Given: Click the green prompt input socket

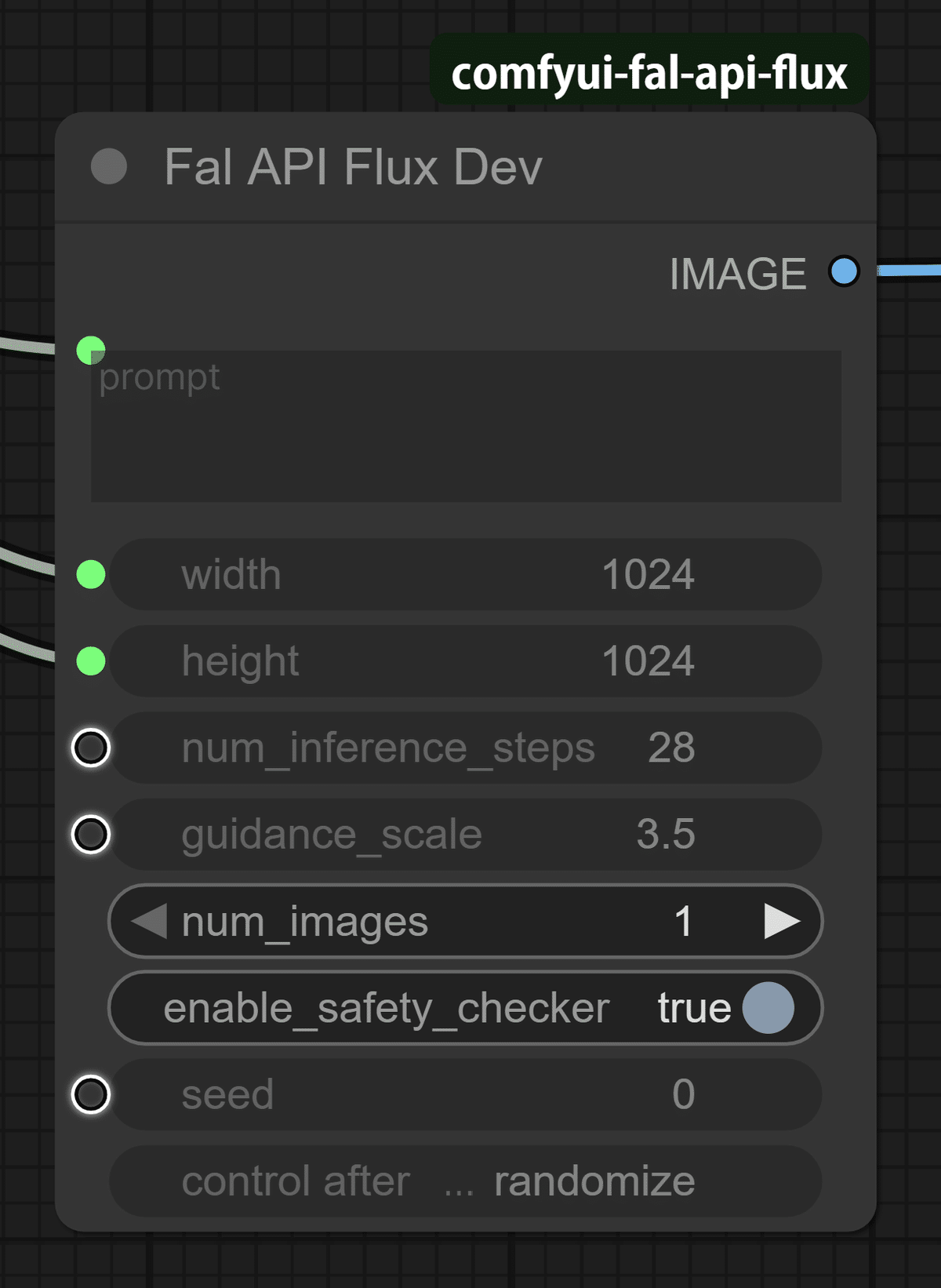Looking at the screenshot, I should click(x=90, y=348).
